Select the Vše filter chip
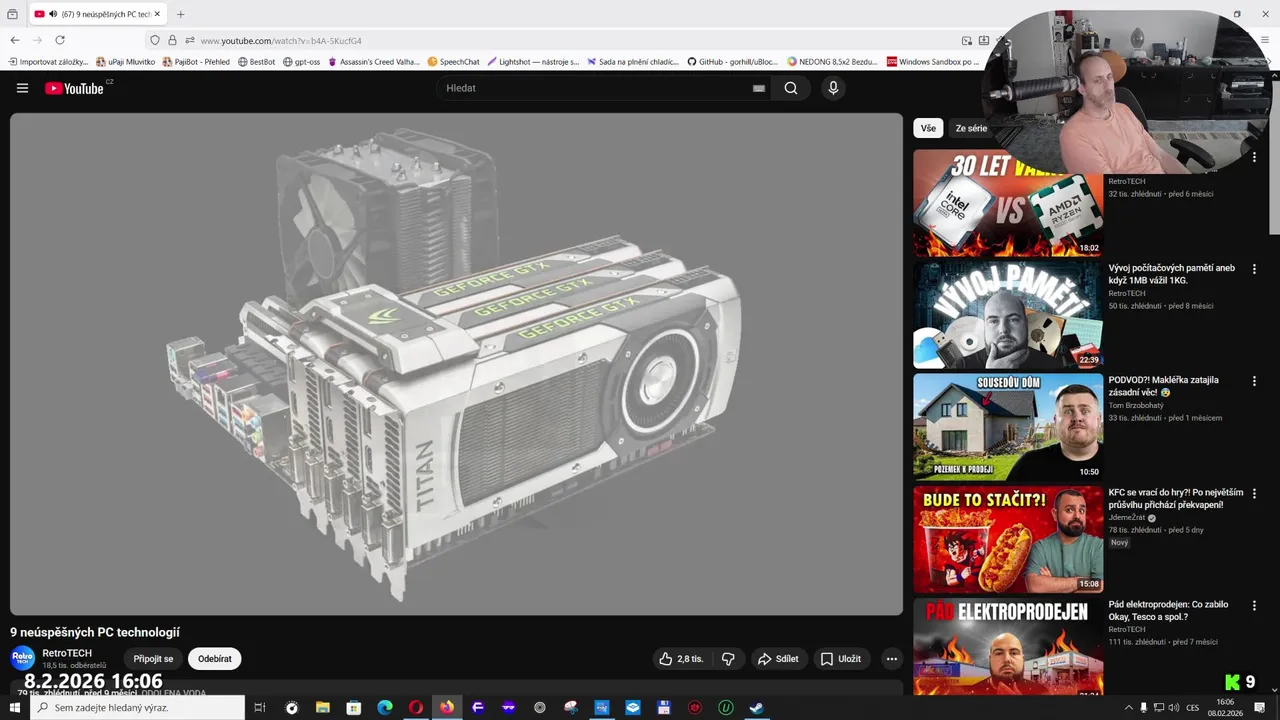 pos(928,128)
